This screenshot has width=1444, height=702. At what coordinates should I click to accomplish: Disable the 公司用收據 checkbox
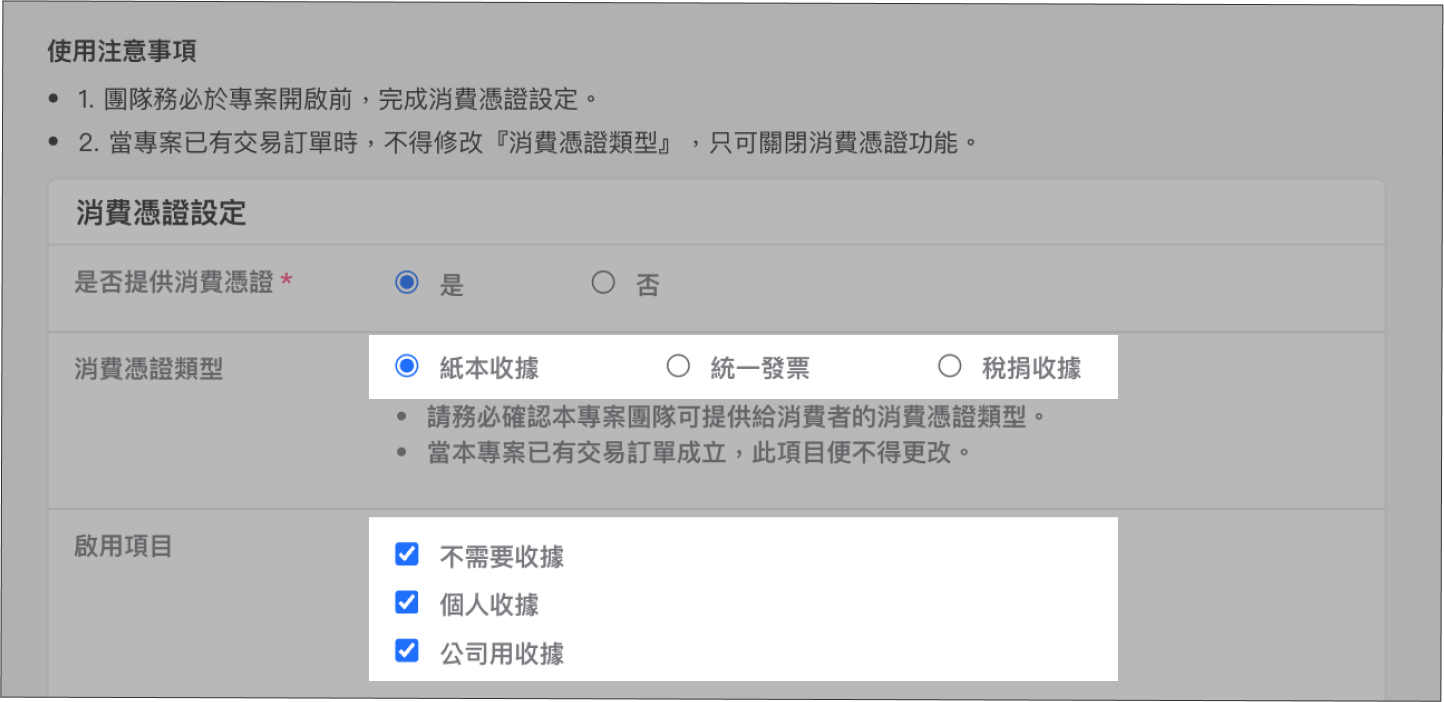[x=406, y=651]
